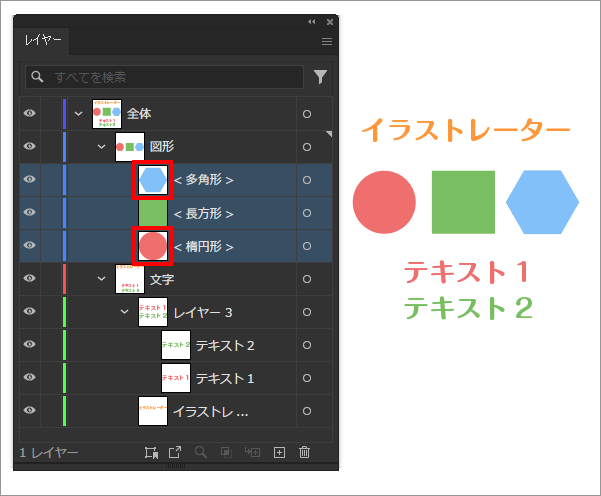Click the red circle thumbnail of 楕円形
Image resolution: width=601 pixels, height=496 pixels.
[153, 246]
